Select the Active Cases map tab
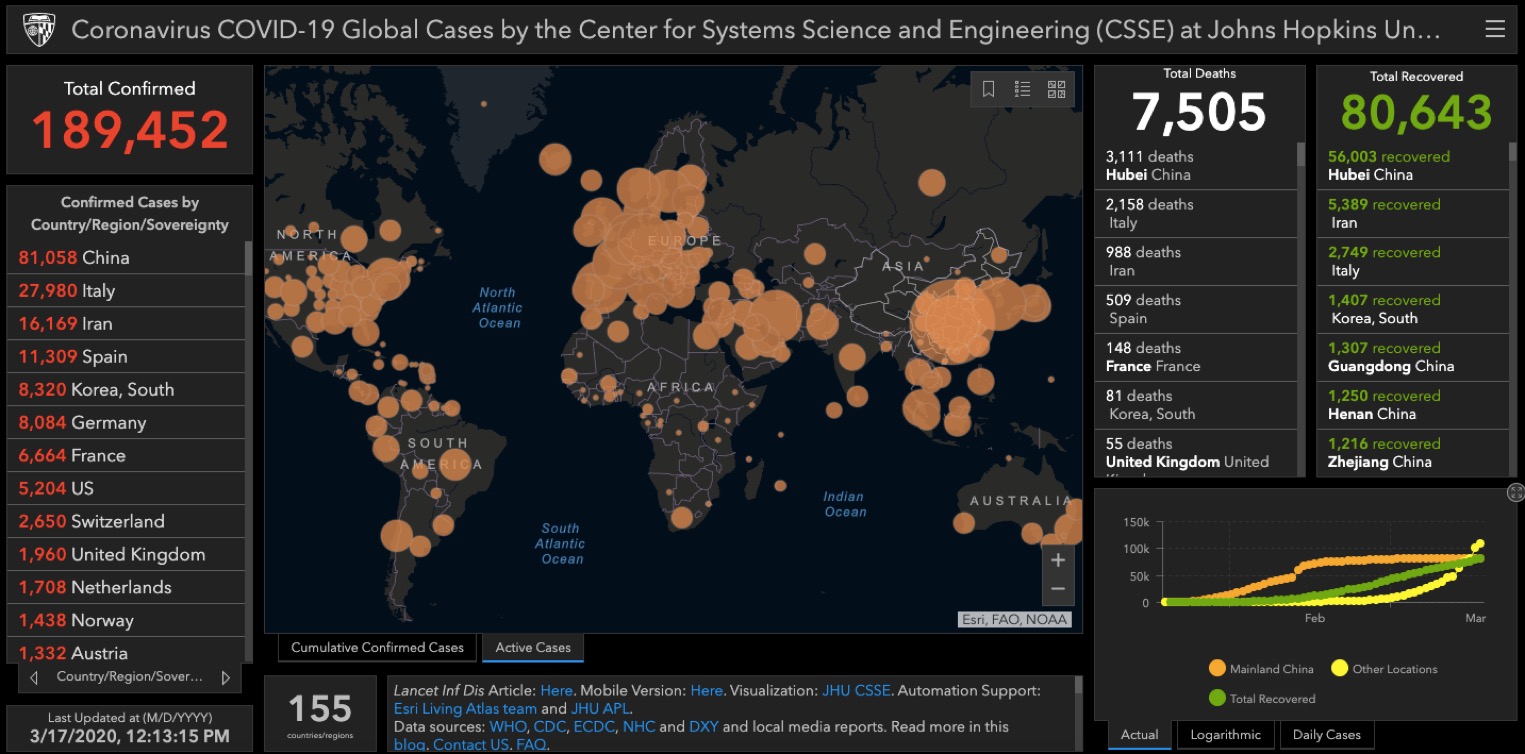Image resolution: width=1525 pixels, height=754 pixels. (x=533, y=647)
